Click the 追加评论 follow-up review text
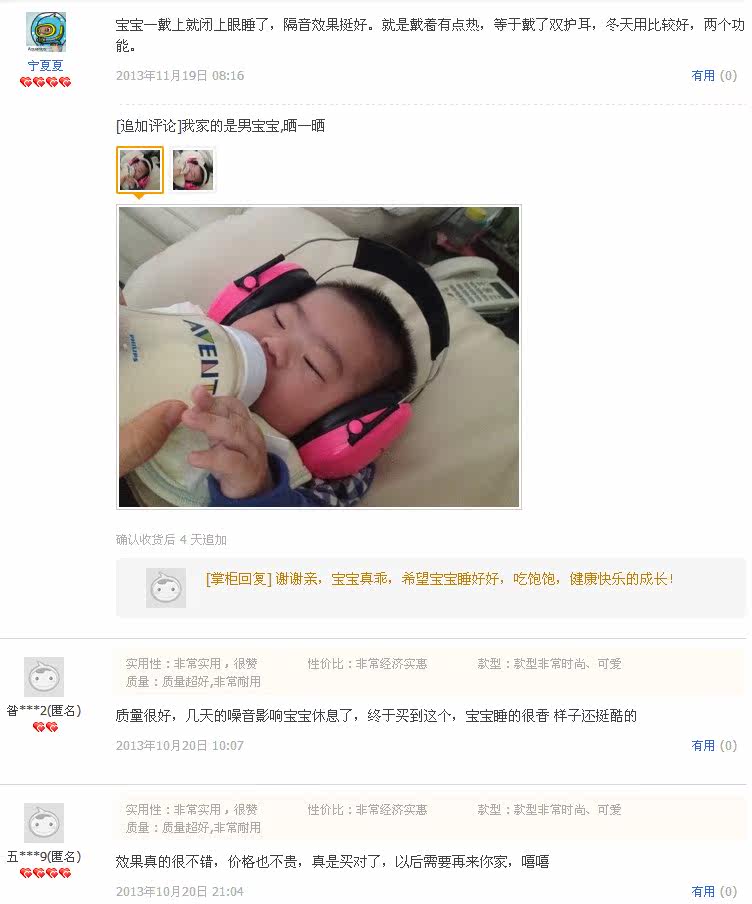 (220, 126)
